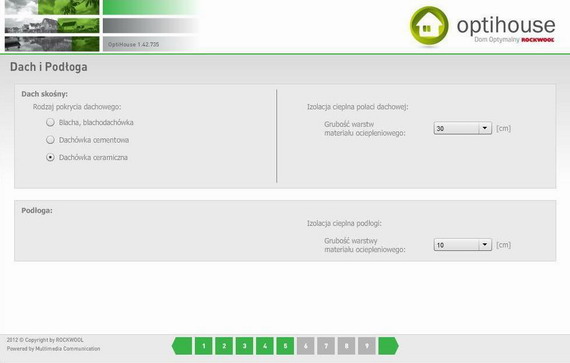Viewport: 570px width, 363px height.
Task: Go to step 4 in the bottom navigation
Action: coord(265,346)
